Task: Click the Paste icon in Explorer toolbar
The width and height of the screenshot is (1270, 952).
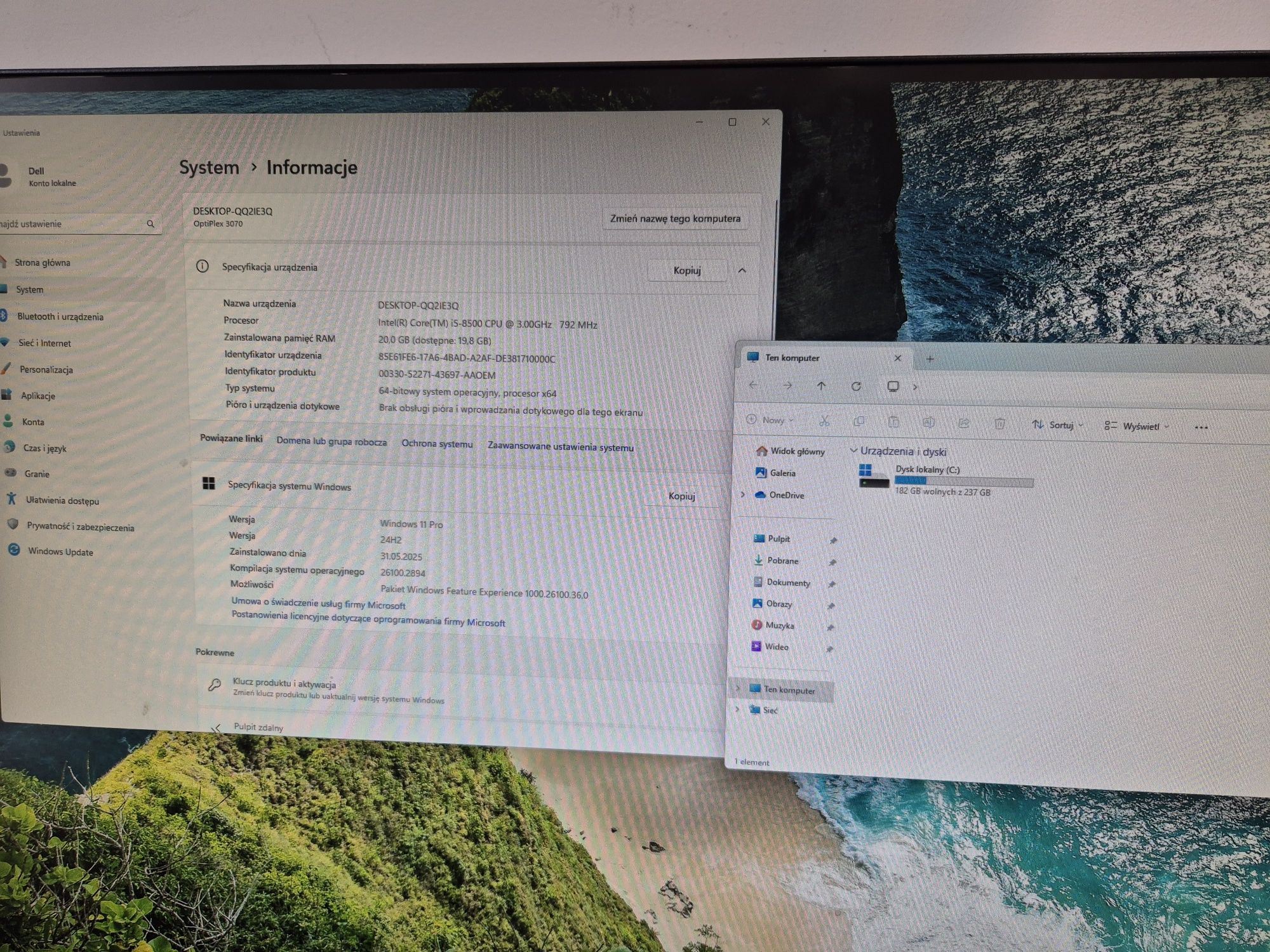Action: pos(893,421)
